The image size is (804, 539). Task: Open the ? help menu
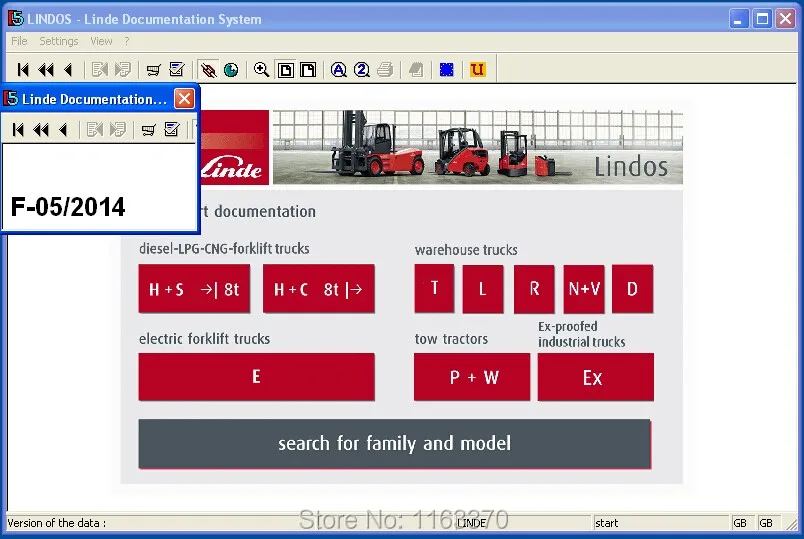click(x=127, y=41)
